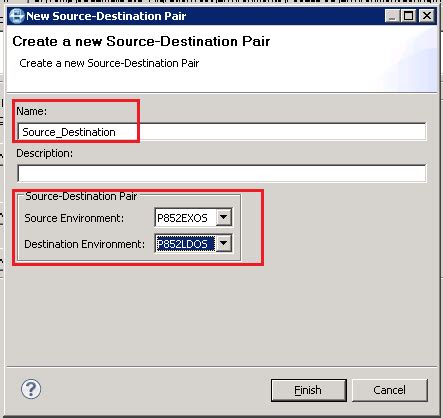The width and height of the screenshot is (443, 418).
Task: Minimize the New Source-Destination Pair dialog
Action: click(392, 16)
